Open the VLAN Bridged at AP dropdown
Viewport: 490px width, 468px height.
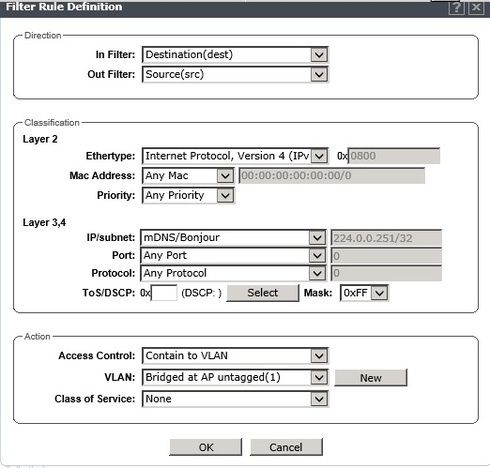point(235,377)
